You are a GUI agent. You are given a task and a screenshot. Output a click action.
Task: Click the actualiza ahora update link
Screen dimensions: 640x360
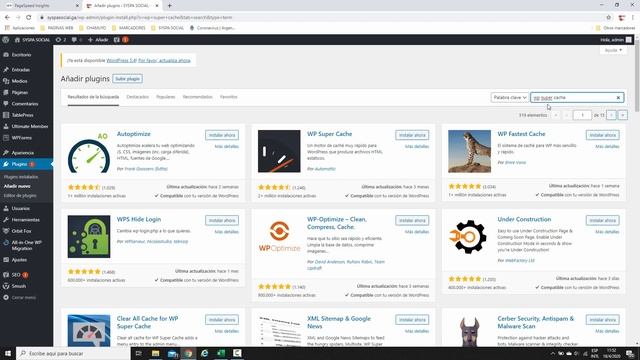coord(164,60)
